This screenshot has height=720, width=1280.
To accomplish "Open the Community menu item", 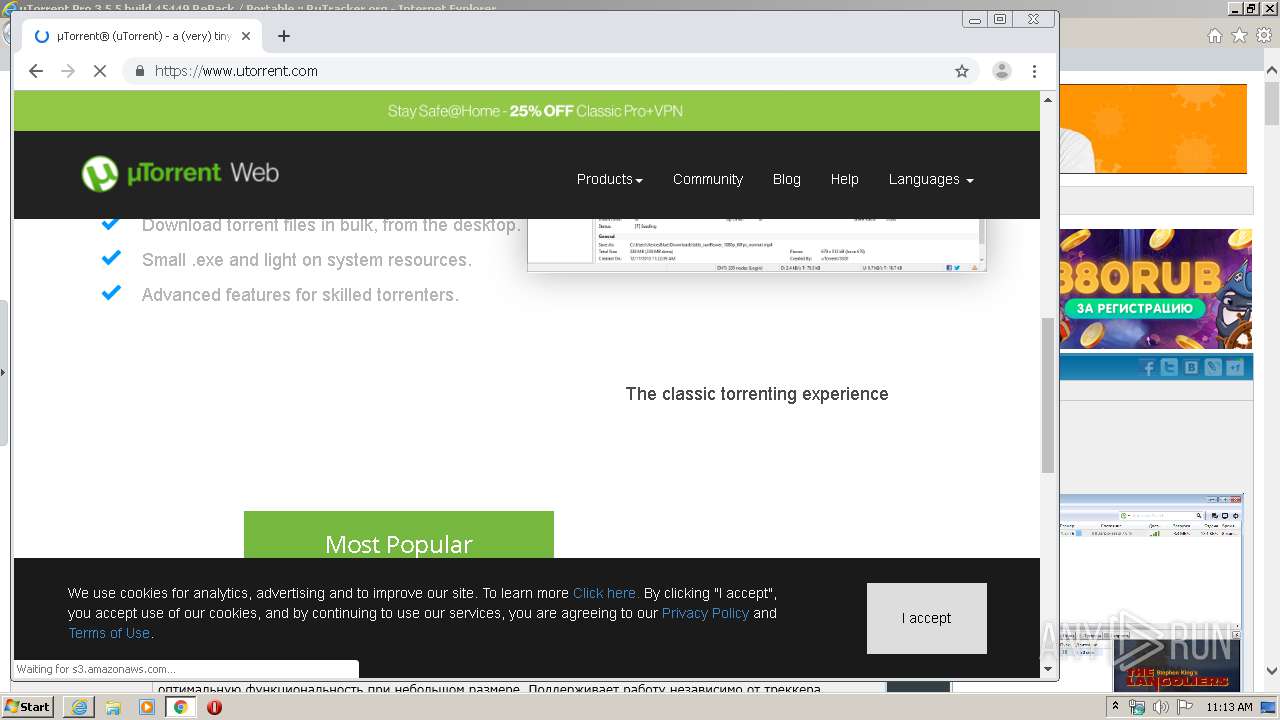I will [x=708, y=179].
